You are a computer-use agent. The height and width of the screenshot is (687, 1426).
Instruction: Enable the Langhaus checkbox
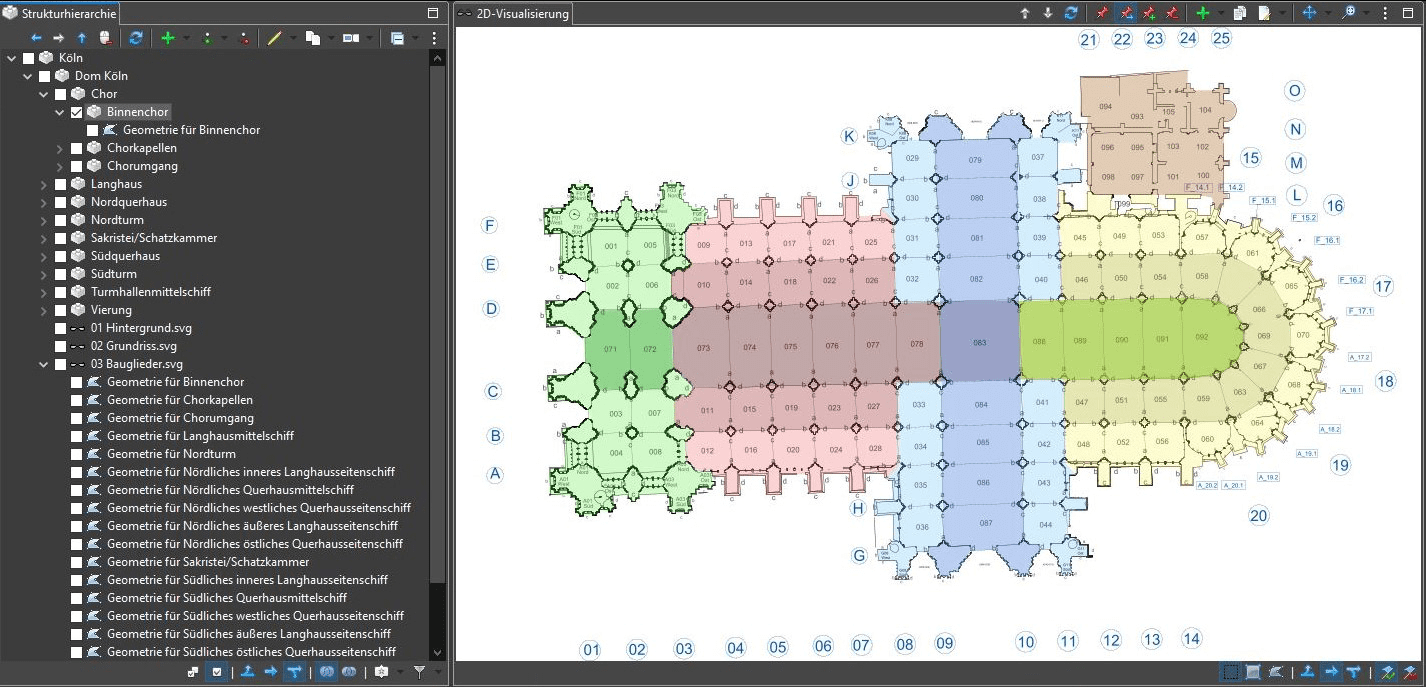pyautogui.click(x=61, y=184)
